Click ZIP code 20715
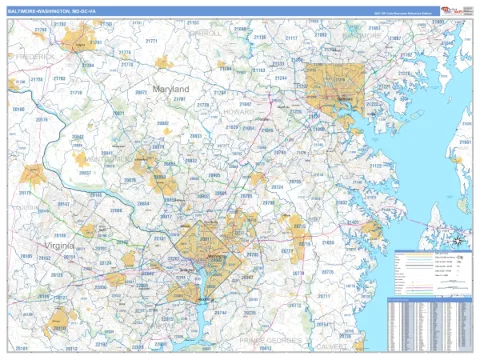480x360 pixels. tap(300, 226)
